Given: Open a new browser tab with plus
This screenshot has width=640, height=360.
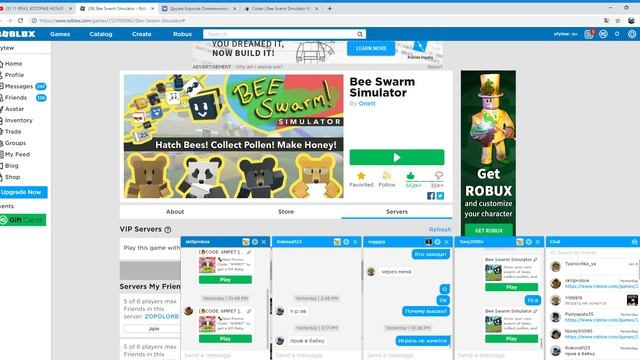Looking at the screenshot, I should pos(329,8).
